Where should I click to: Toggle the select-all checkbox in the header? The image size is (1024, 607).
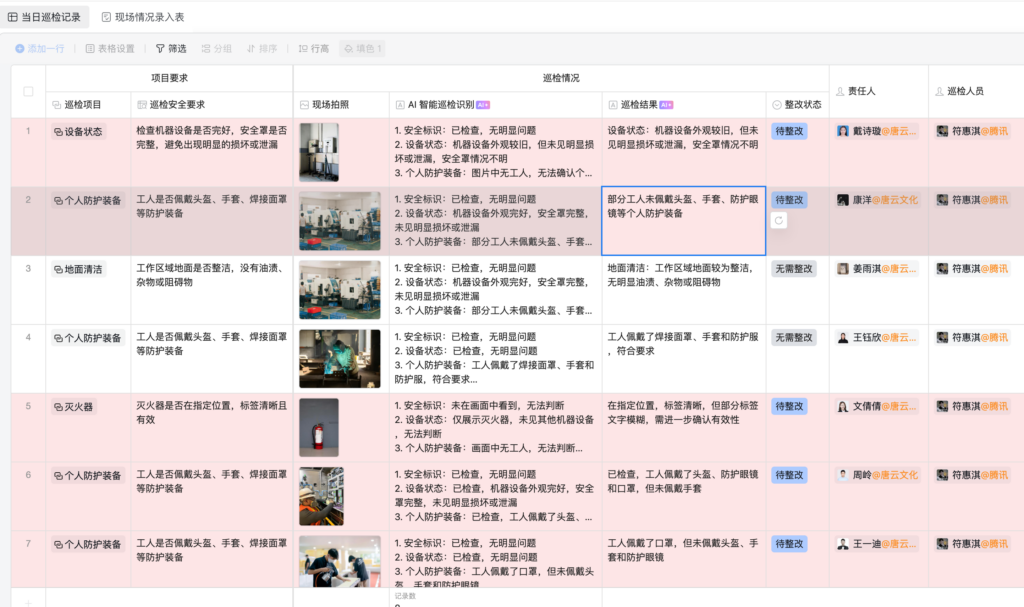point(28,91)
